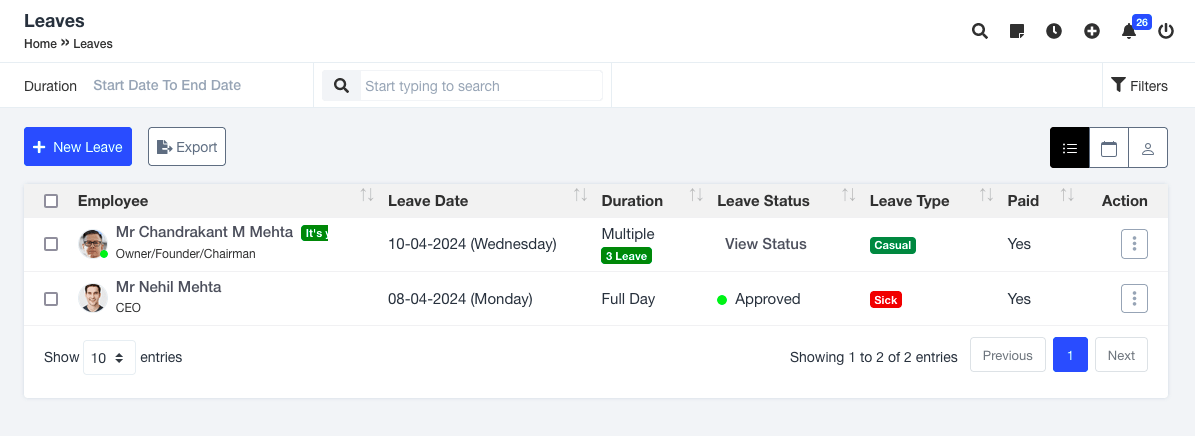The width and height of the screenshot is (1195, 436).
Task: Click the Start typing to search field
Action: (x=480, y=86)
